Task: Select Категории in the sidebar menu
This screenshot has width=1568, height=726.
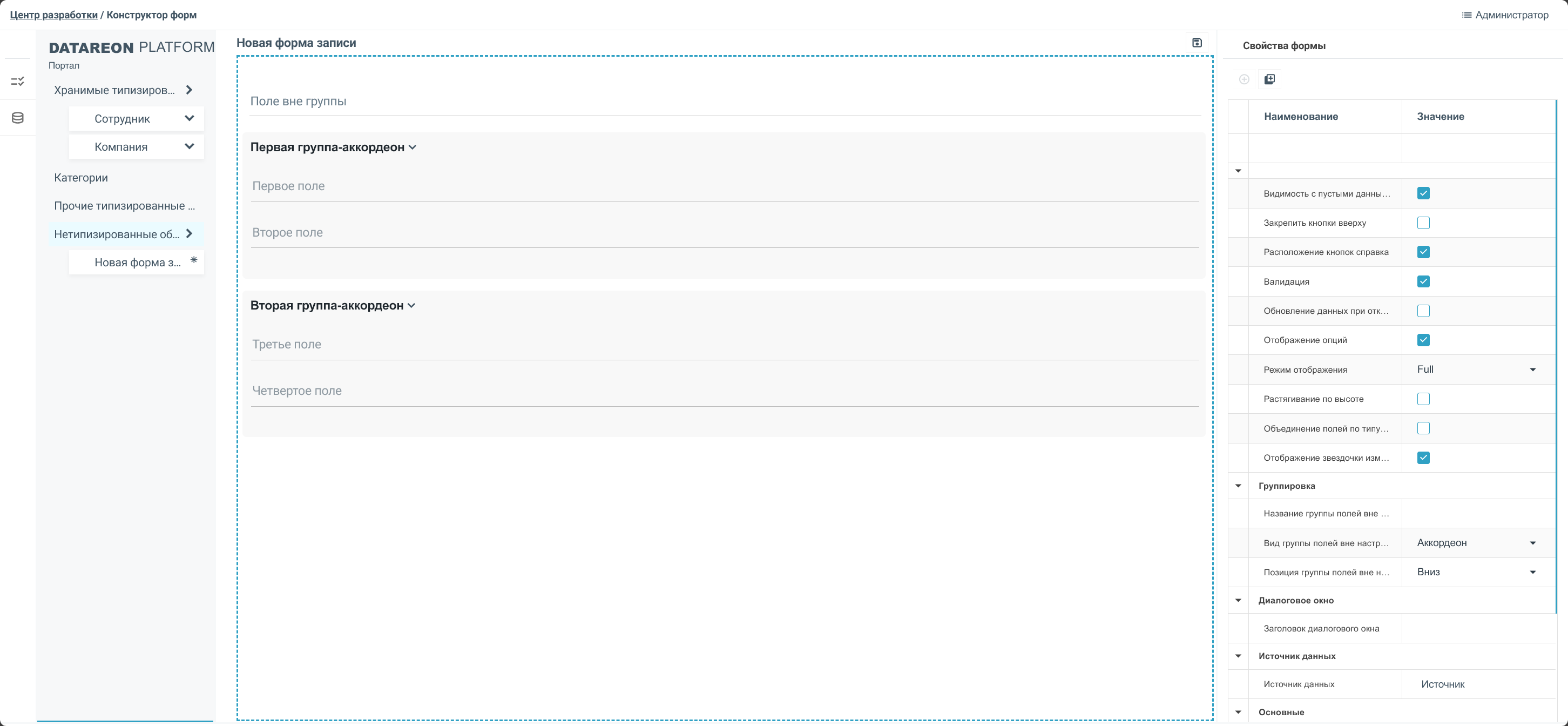Action: [x=81, y=178]
